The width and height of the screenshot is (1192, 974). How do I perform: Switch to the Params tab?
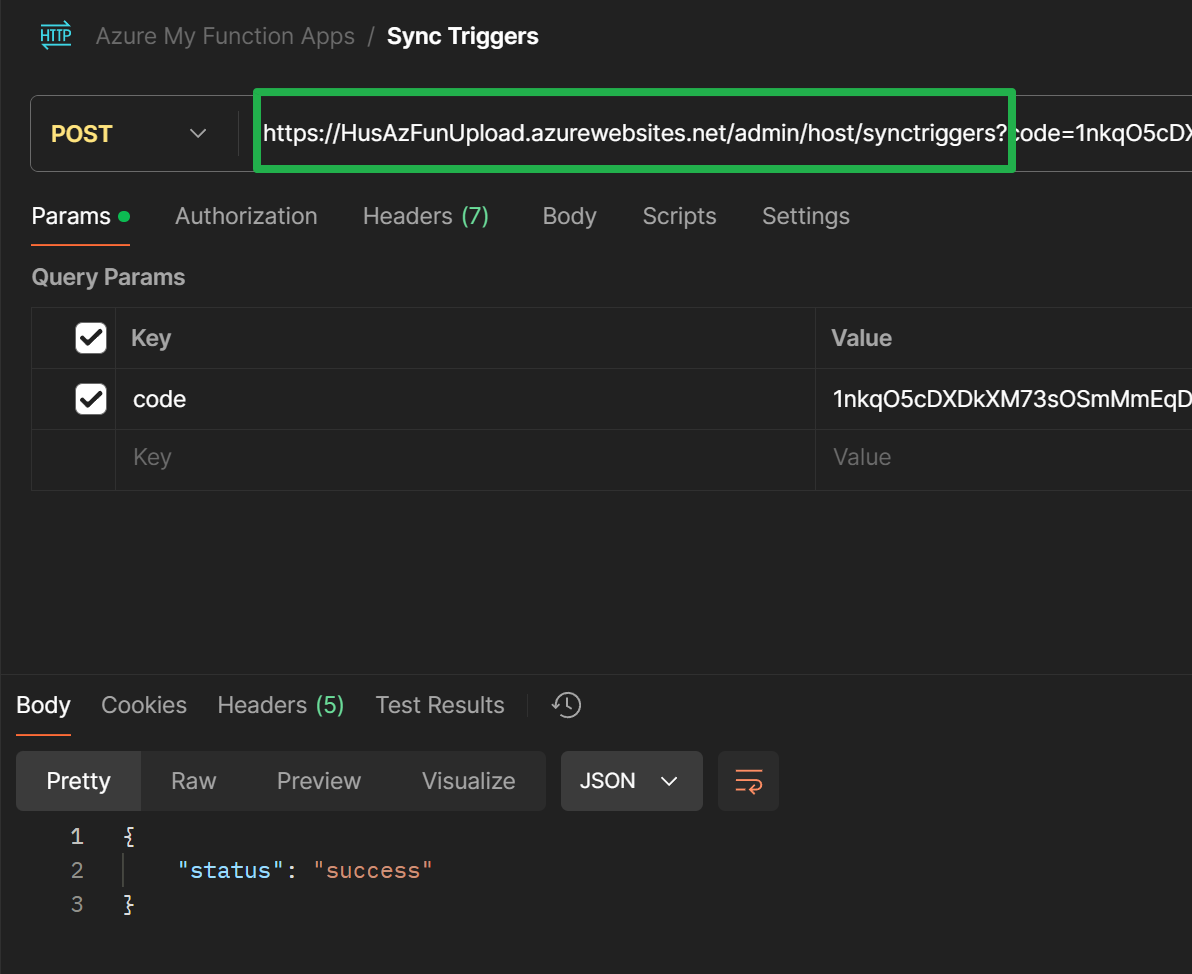(80, 217)
